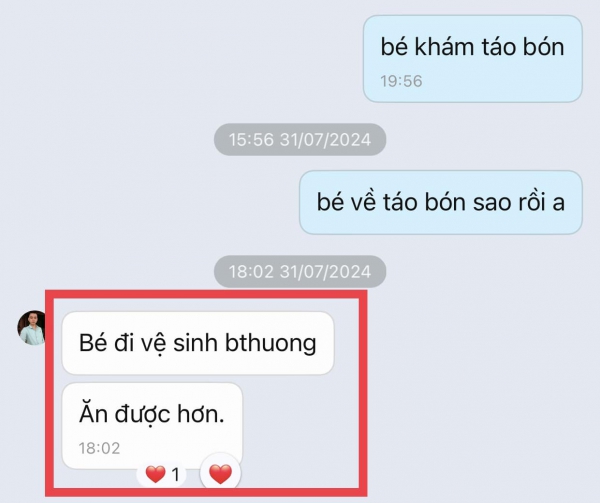
Task: Select the 'Bé đi vệ sinh bthuong' message
Action: click(x=198, y=343)
